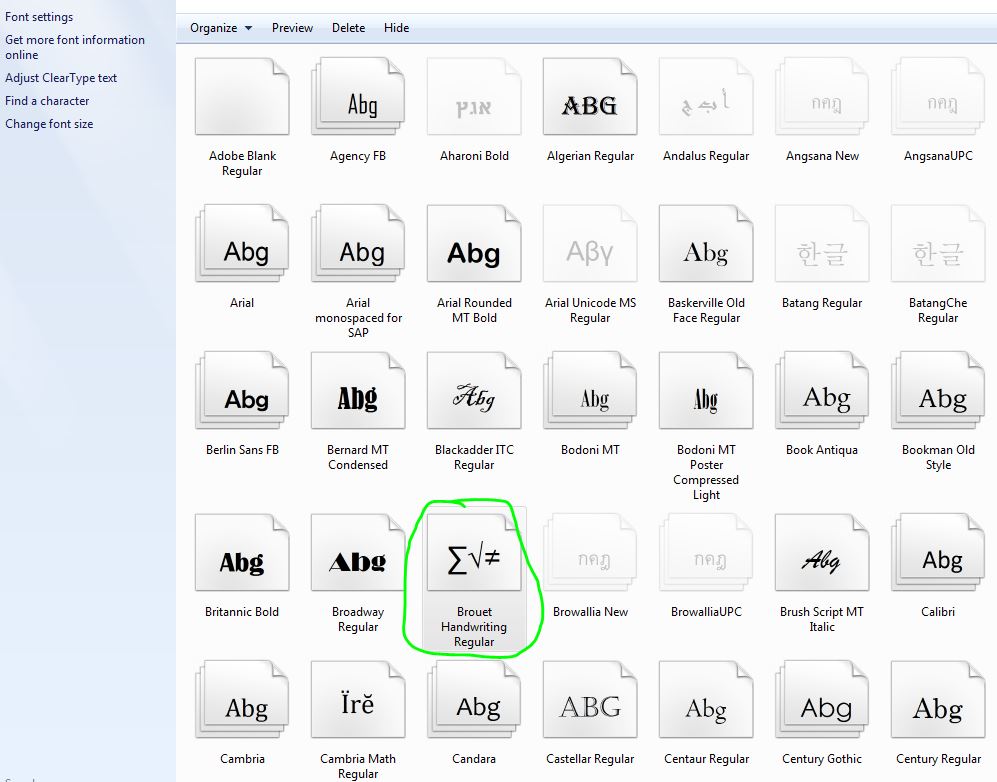Image resolution: width=997 pixels, height=782 pixels.
Task: Select the Adobe Blank Regular font thumbnail
Action: (x=242, y=104)
